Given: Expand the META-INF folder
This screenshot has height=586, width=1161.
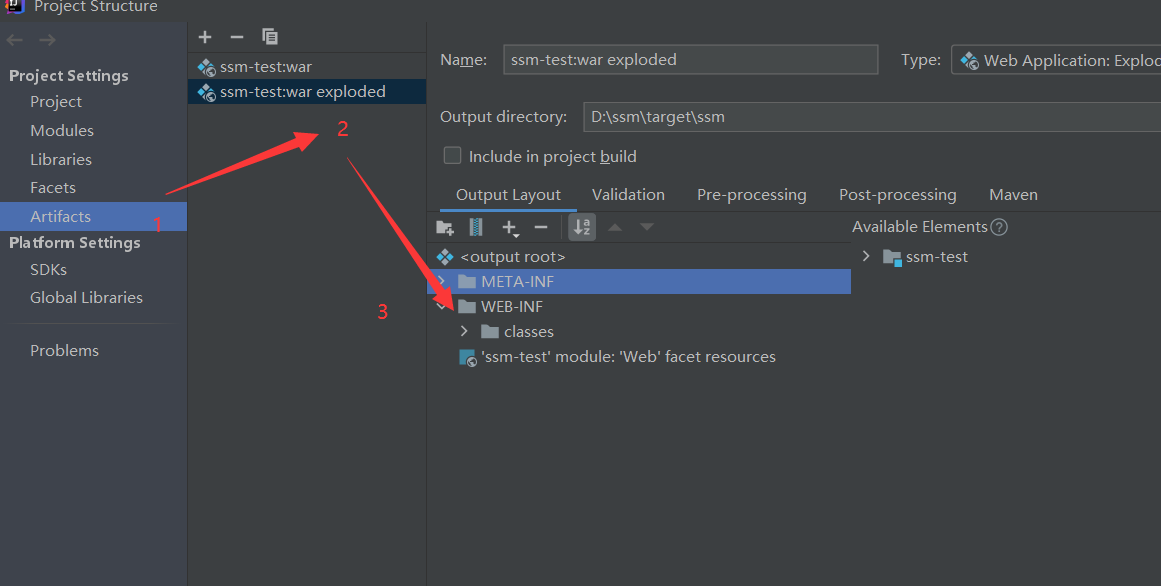Looking at the screenshot, I should point(441,282).
